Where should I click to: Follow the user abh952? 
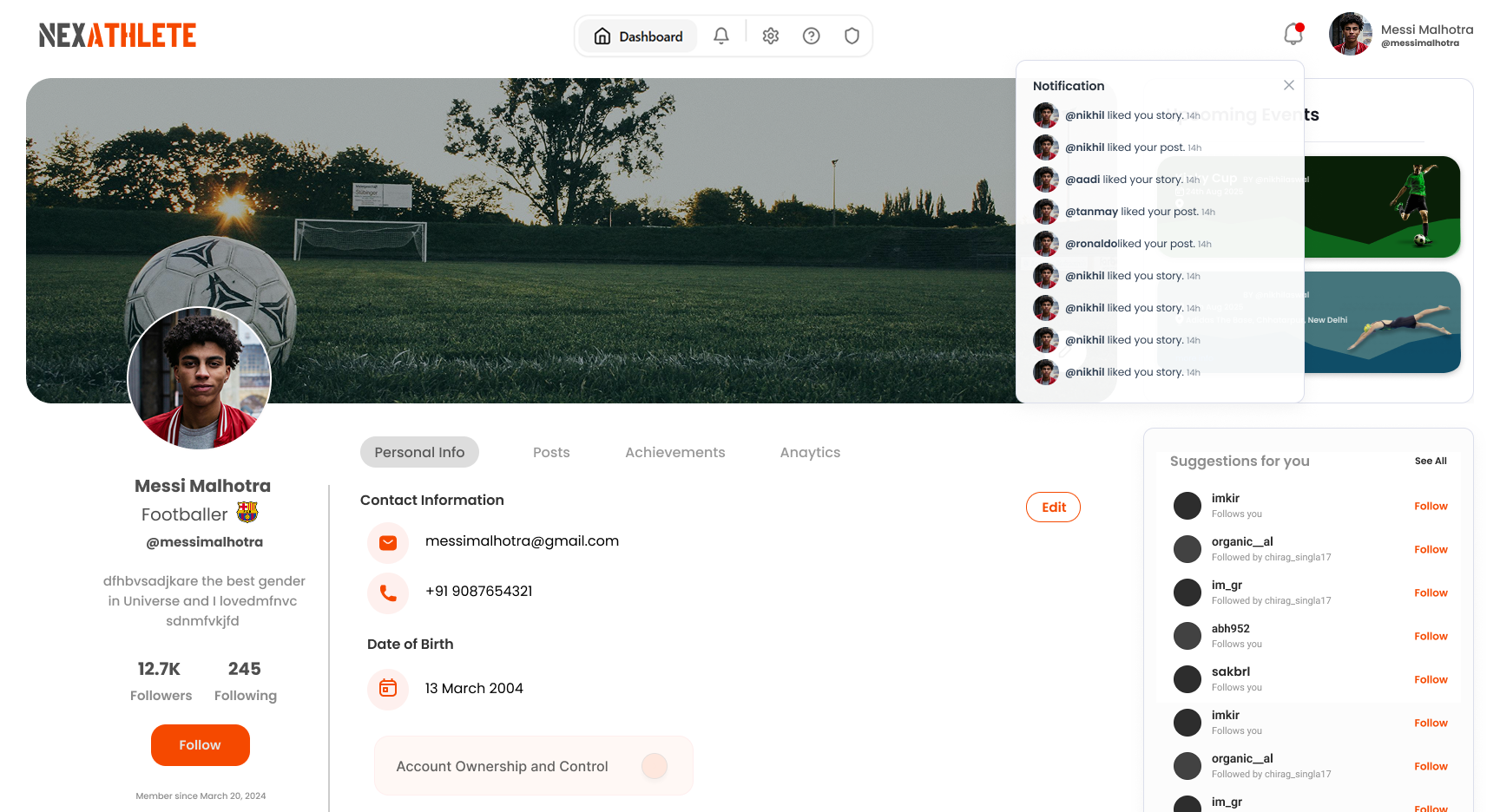(x=1431, y=636)
